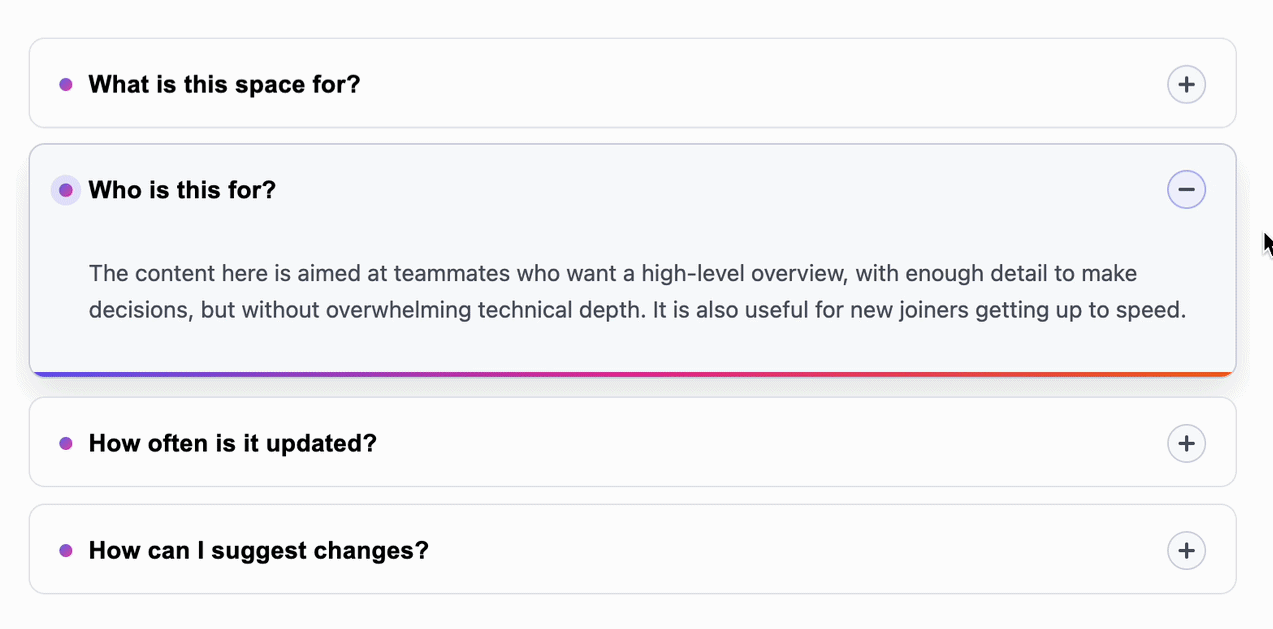
Task: Click the highlighted bullet beside 'Who is this for?'
Action: [66, 189]
